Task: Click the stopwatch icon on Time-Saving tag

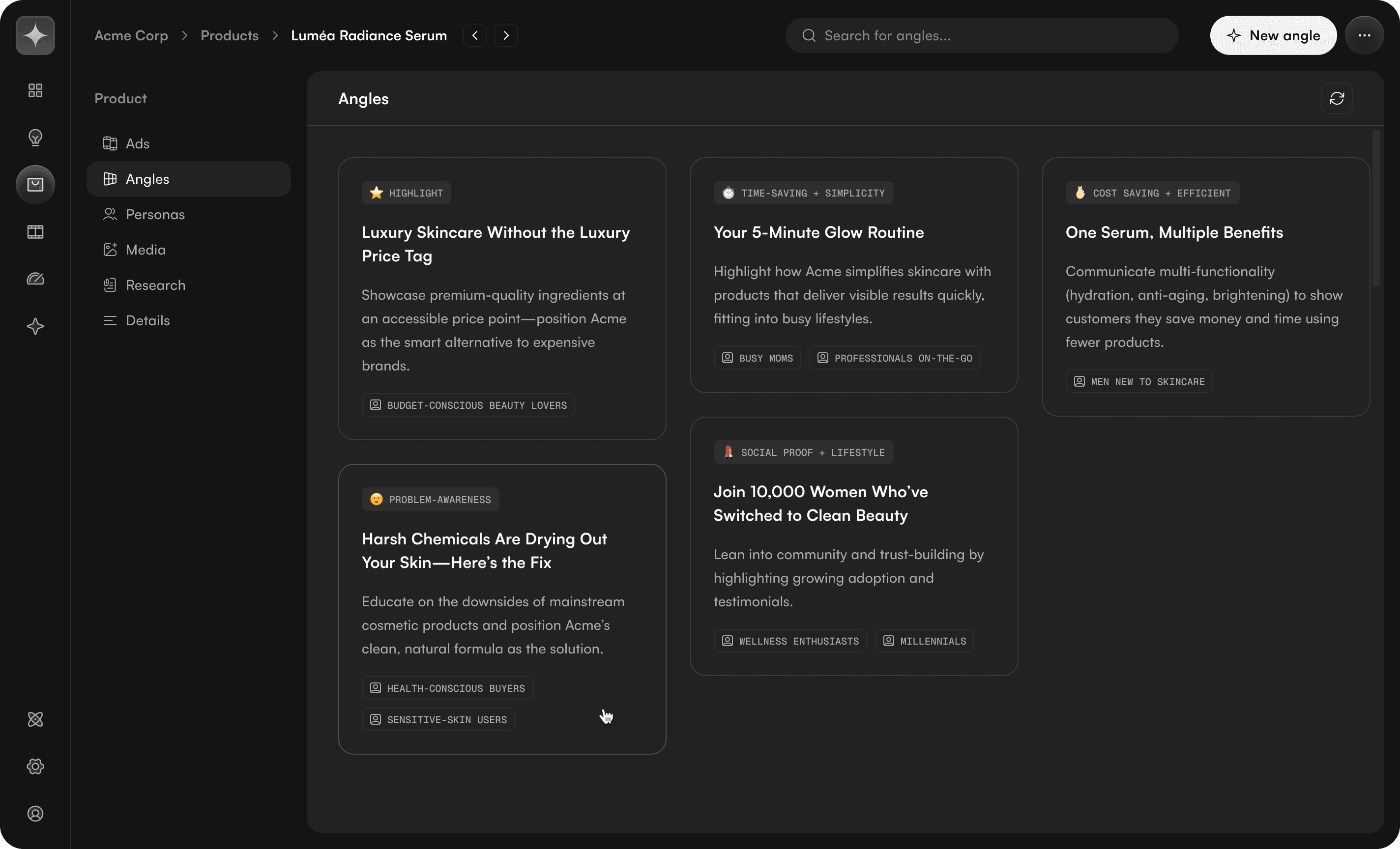Action: point(729,193)
